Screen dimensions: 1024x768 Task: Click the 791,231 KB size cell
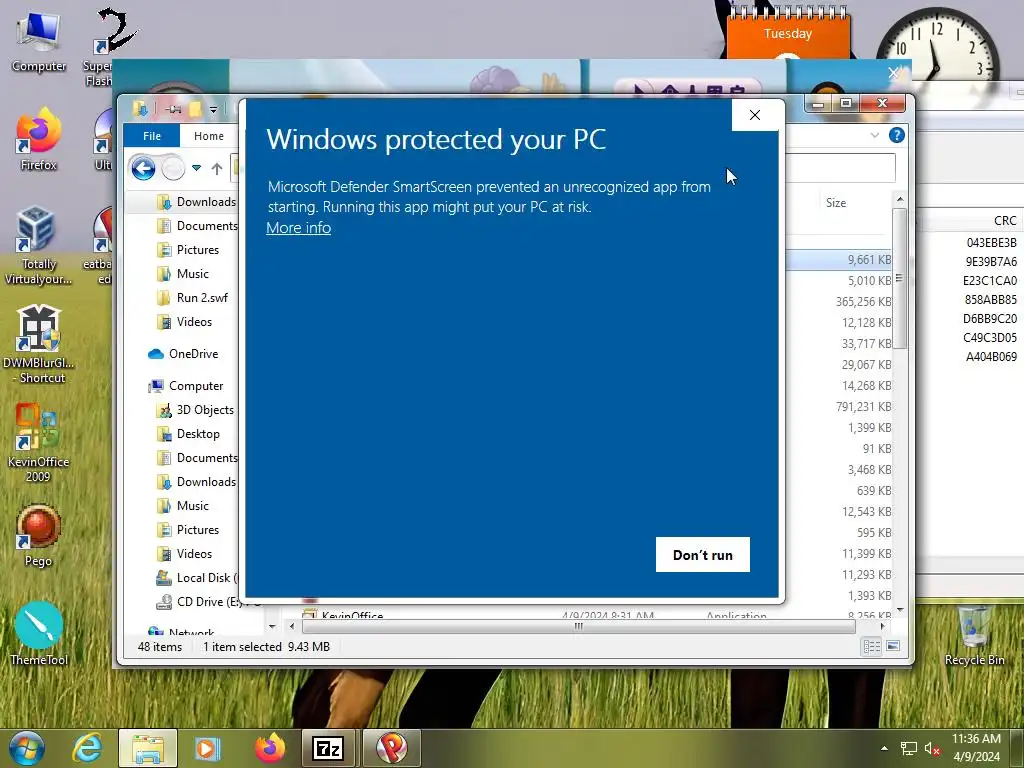click(x=863, y=407)
